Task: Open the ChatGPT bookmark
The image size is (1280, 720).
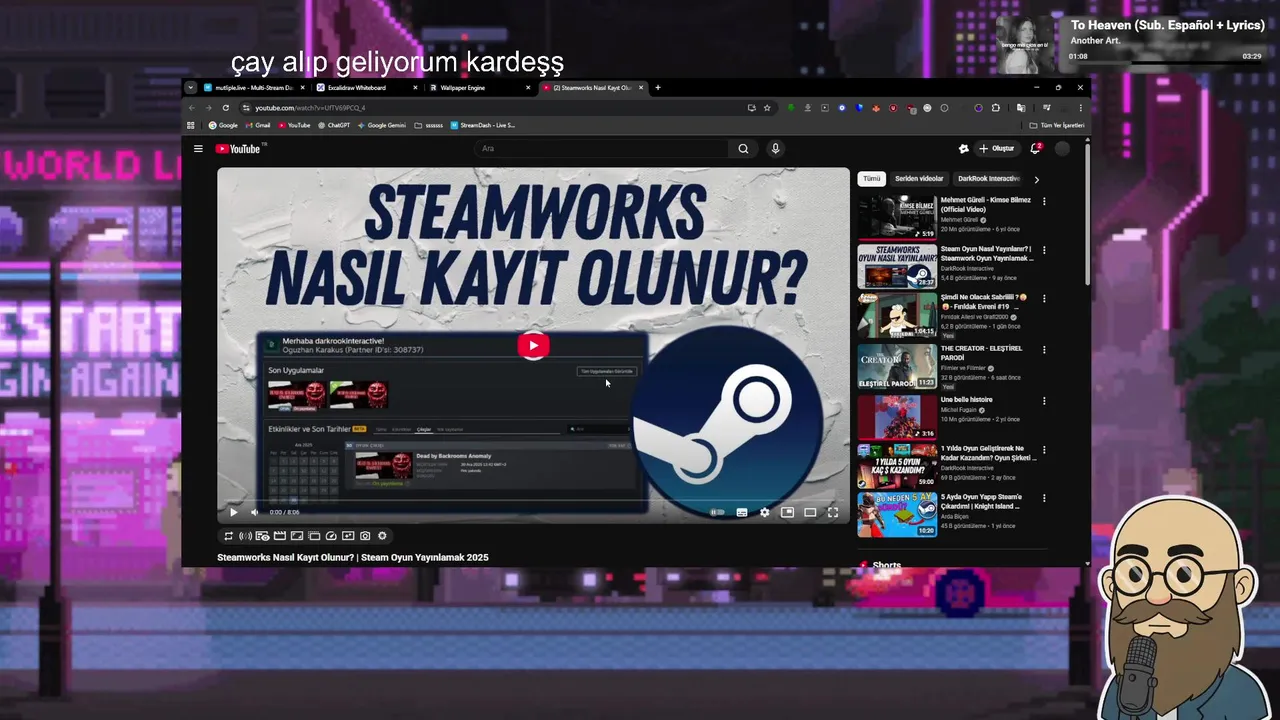Action: coord(334,126)
